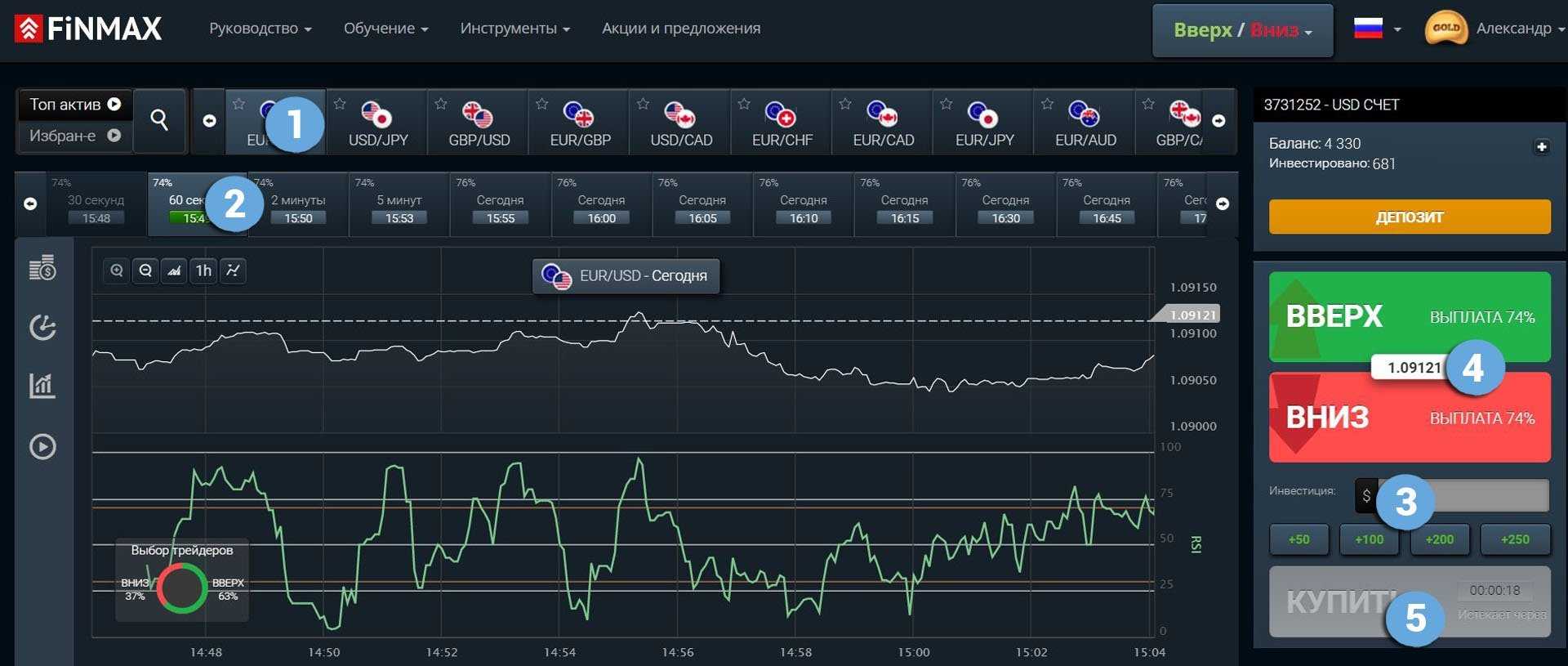Open the coins stack sidebar icon
Image resolution: width=1568 pixels, height=666 pixels.
[42, 268]
